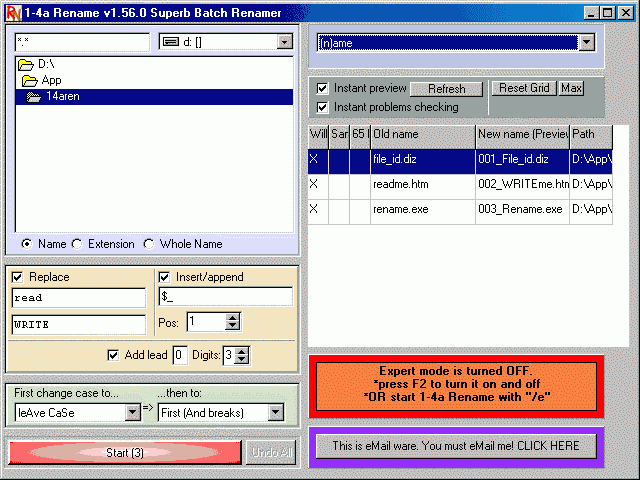Click the Will column header

pyautogui.click(x=318, y=136)
